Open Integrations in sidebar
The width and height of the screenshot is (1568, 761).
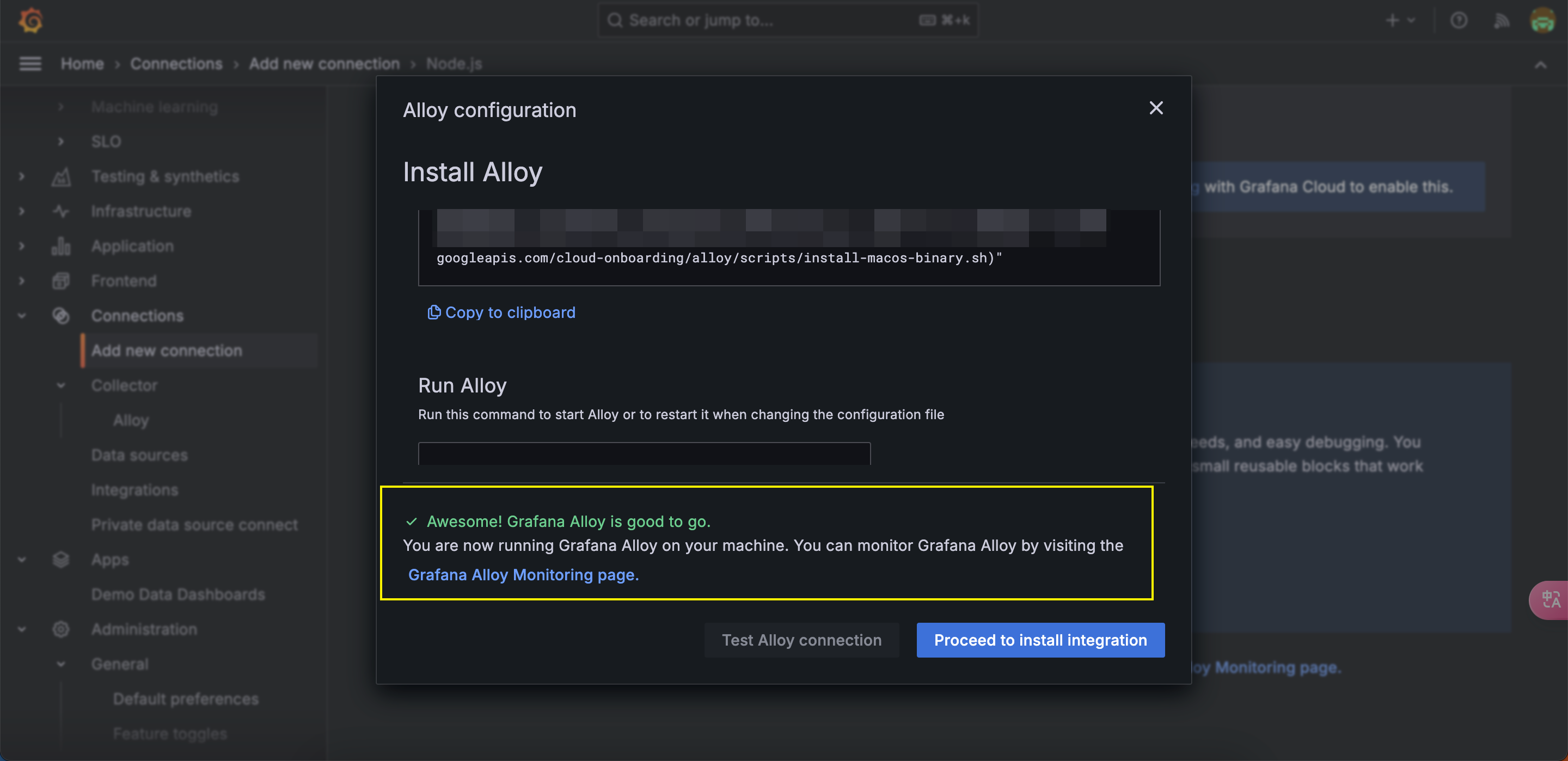(134, 489)
